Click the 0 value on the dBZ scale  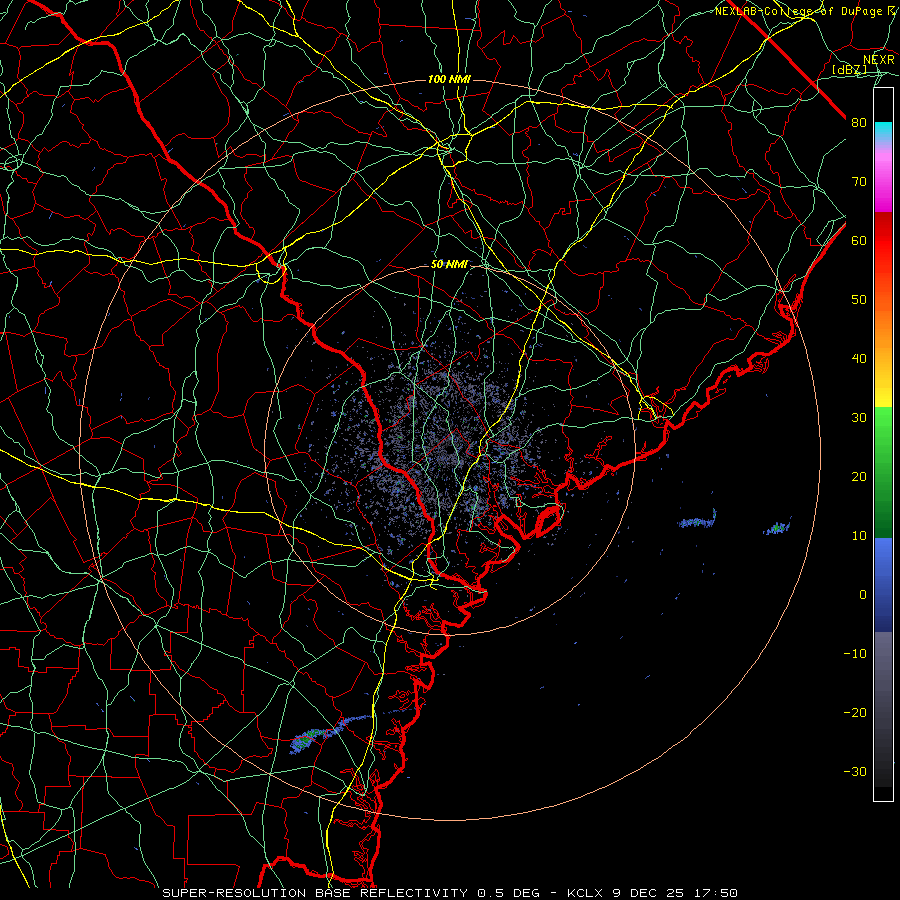point(863,595)
